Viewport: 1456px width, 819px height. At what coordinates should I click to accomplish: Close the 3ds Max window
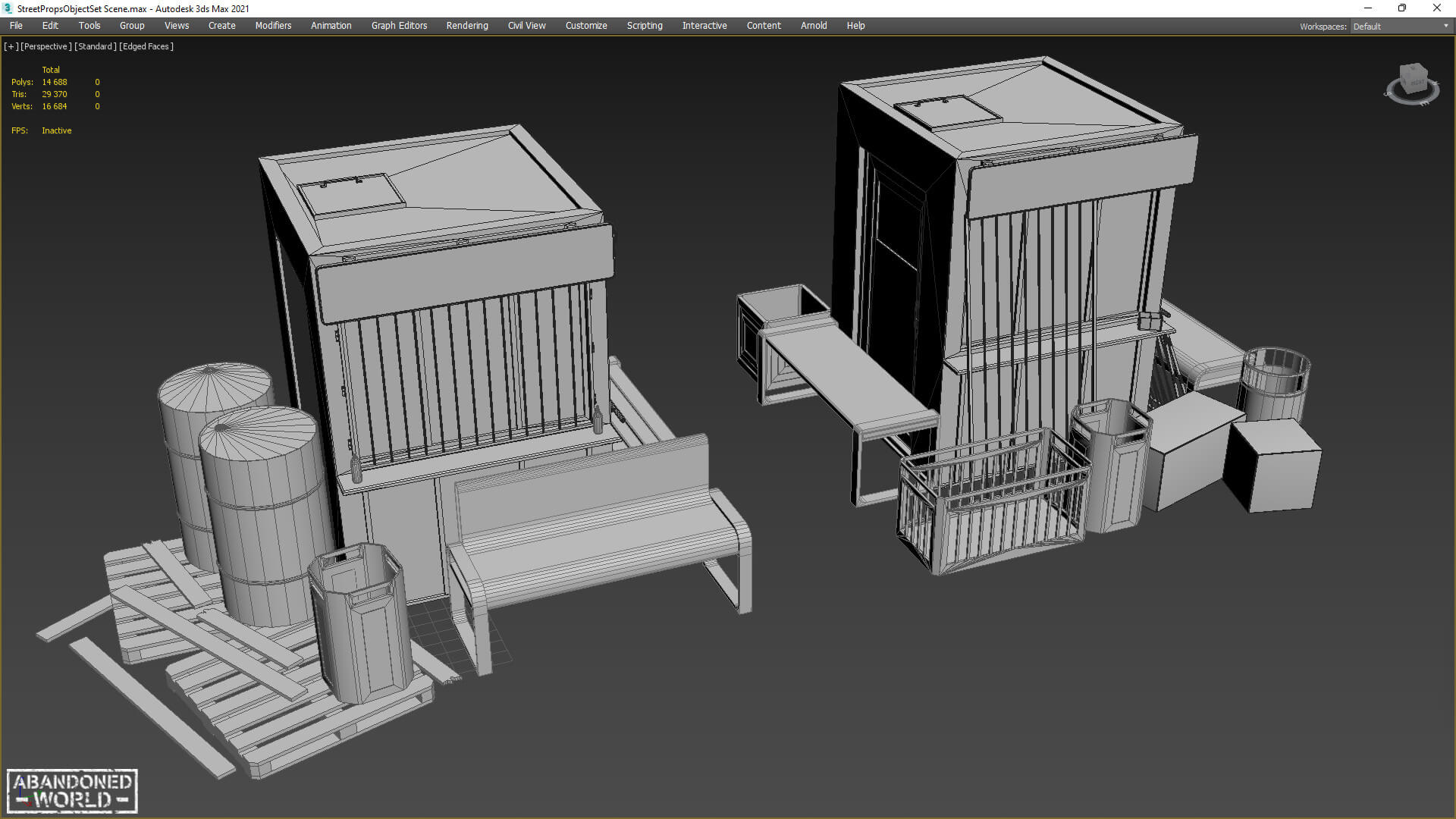1437,8
